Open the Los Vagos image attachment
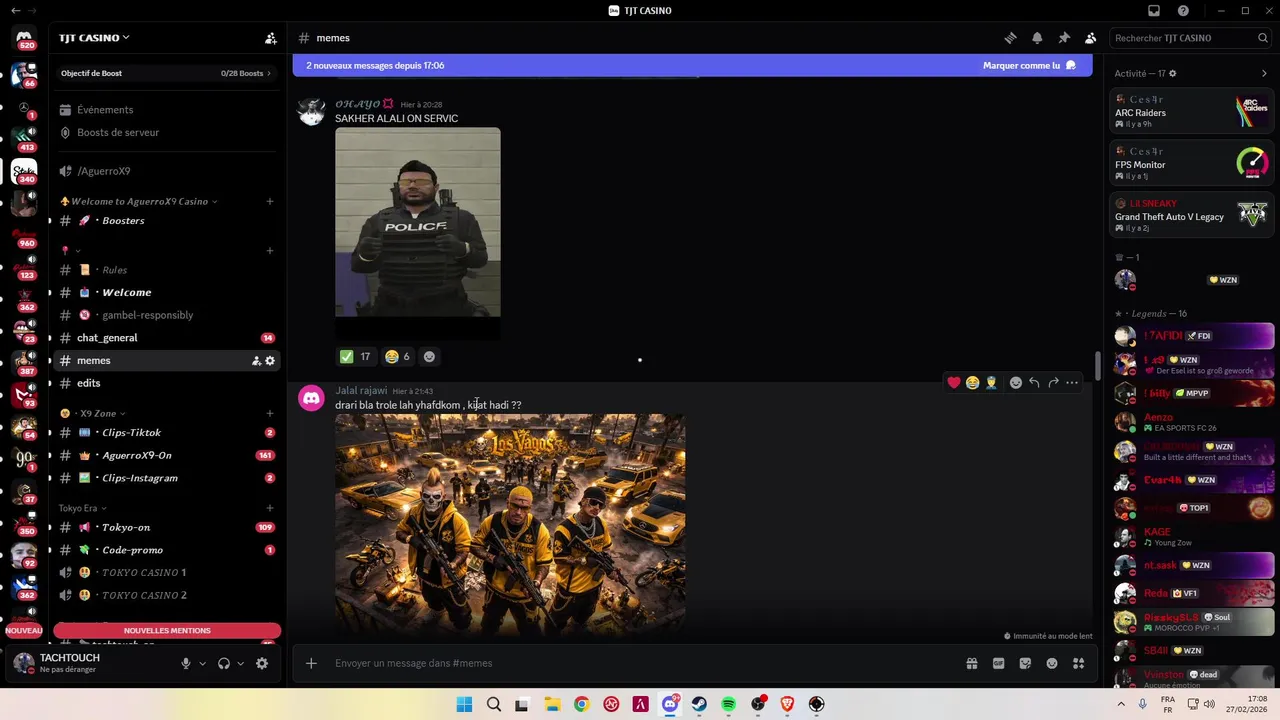Screen dimensions: 1280x720 [x=510, y=525]
